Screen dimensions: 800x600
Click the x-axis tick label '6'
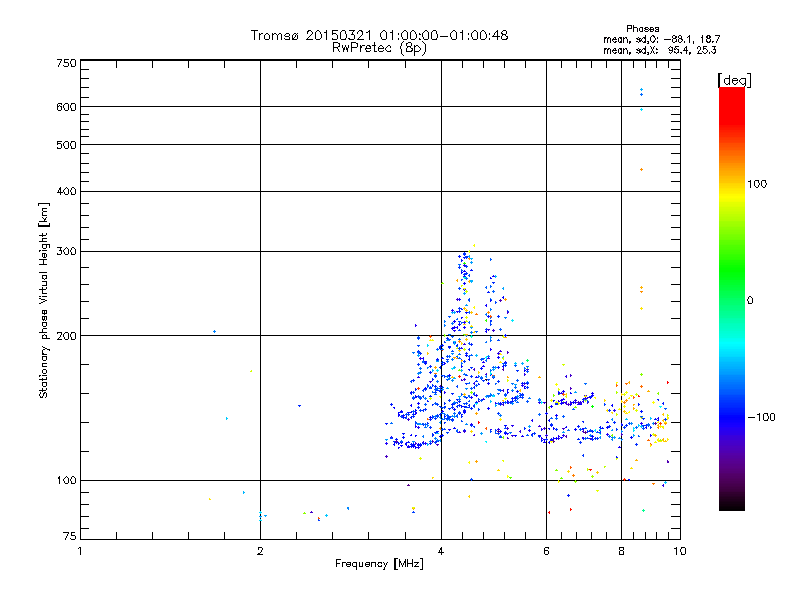[546, 551]
